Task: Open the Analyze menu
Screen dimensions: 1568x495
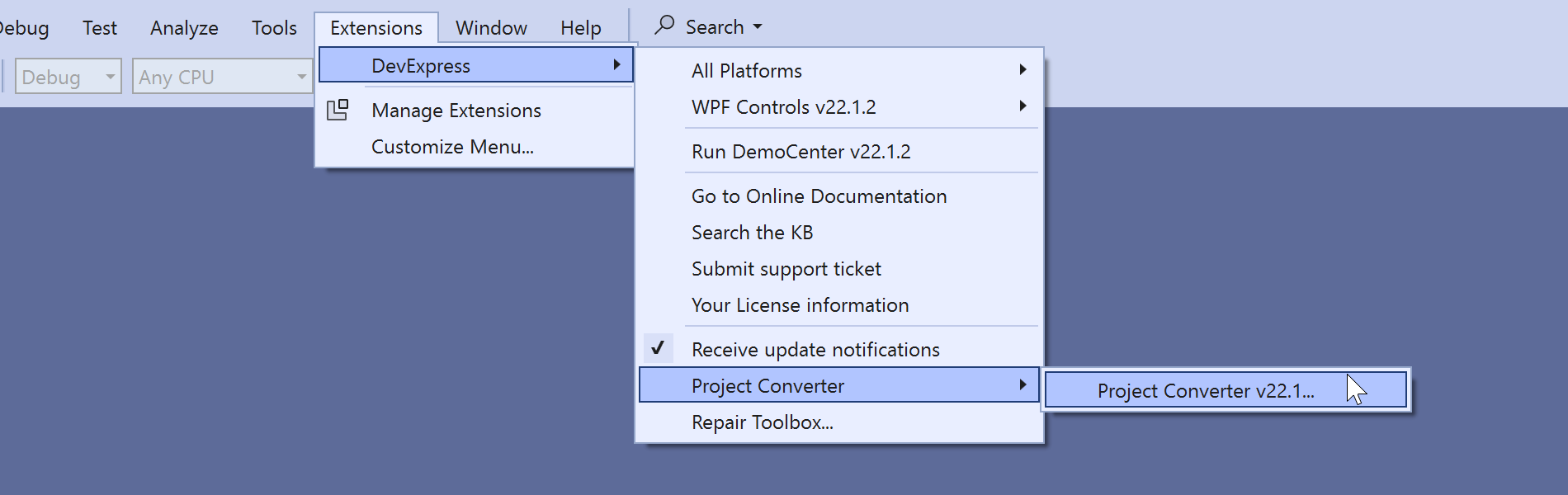Action: click(x=184, y=28)
